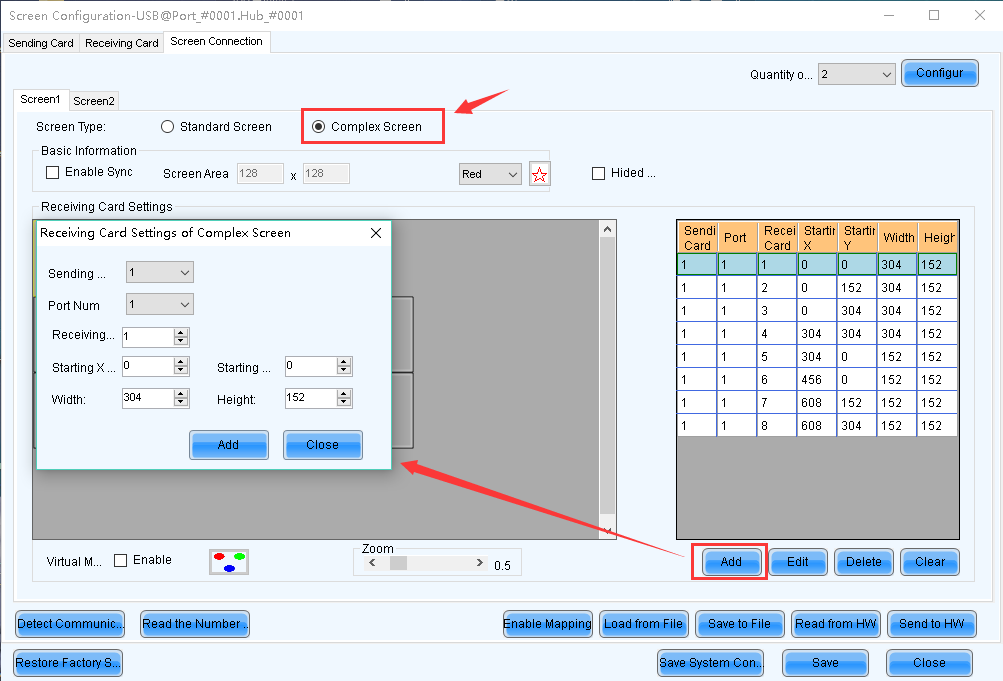Open the Red color dropdown
1003x681 pixels.
point(490,174)
